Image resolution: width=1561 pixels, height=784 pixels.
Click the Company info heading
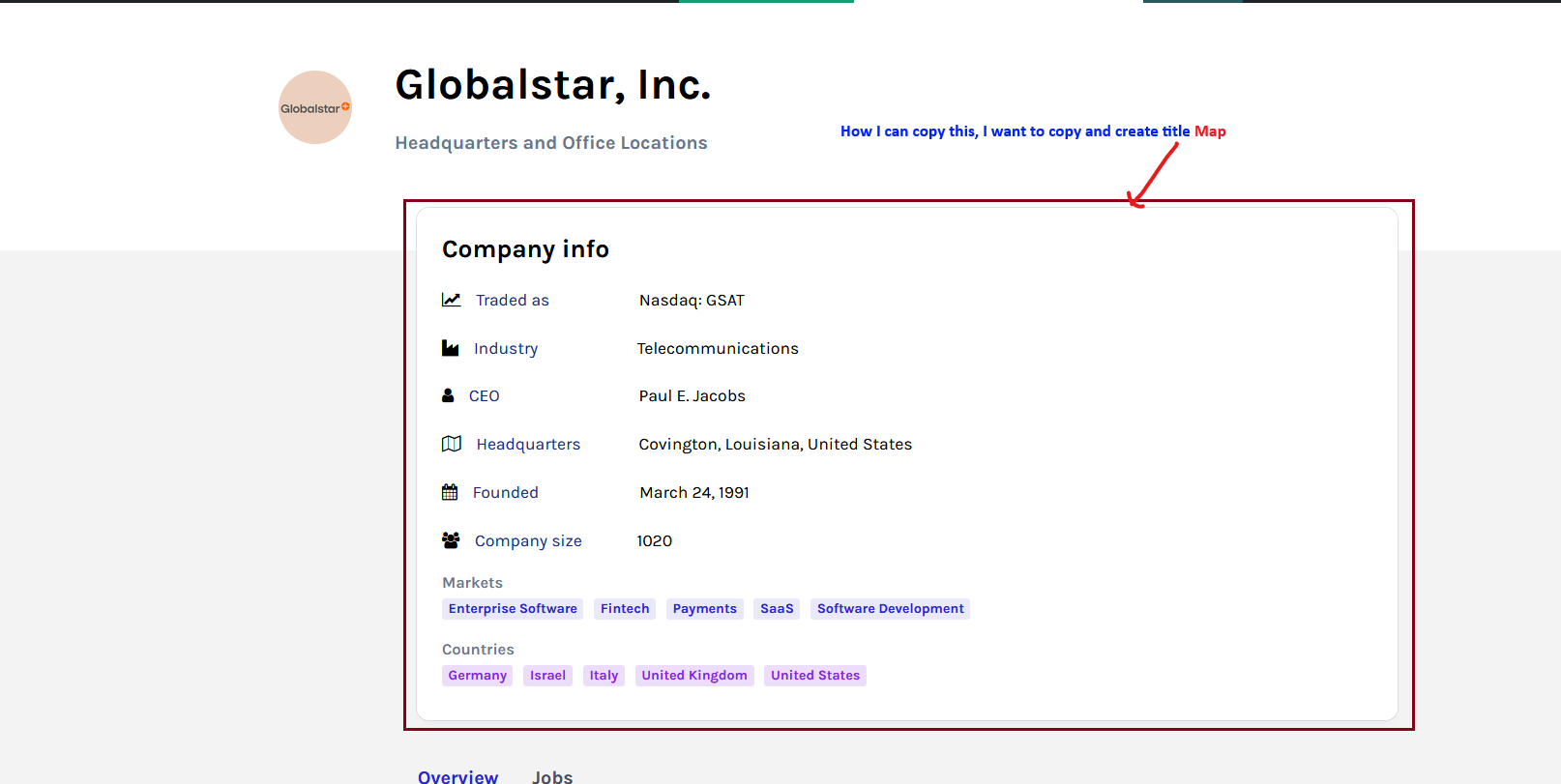coord(525,249)
